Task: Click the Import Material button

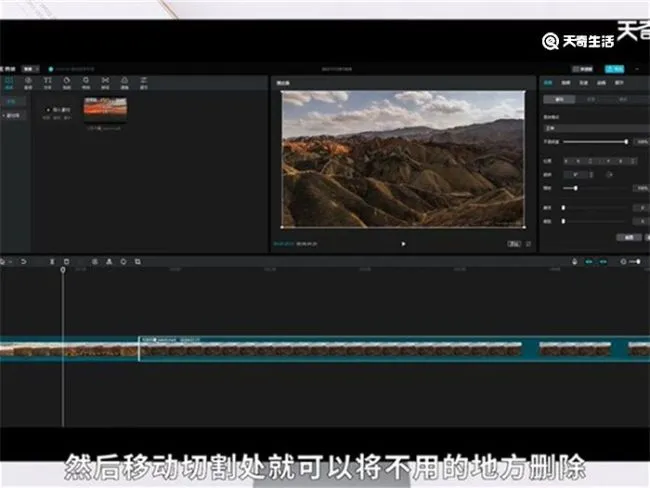Action: click(x=58, y=110)
